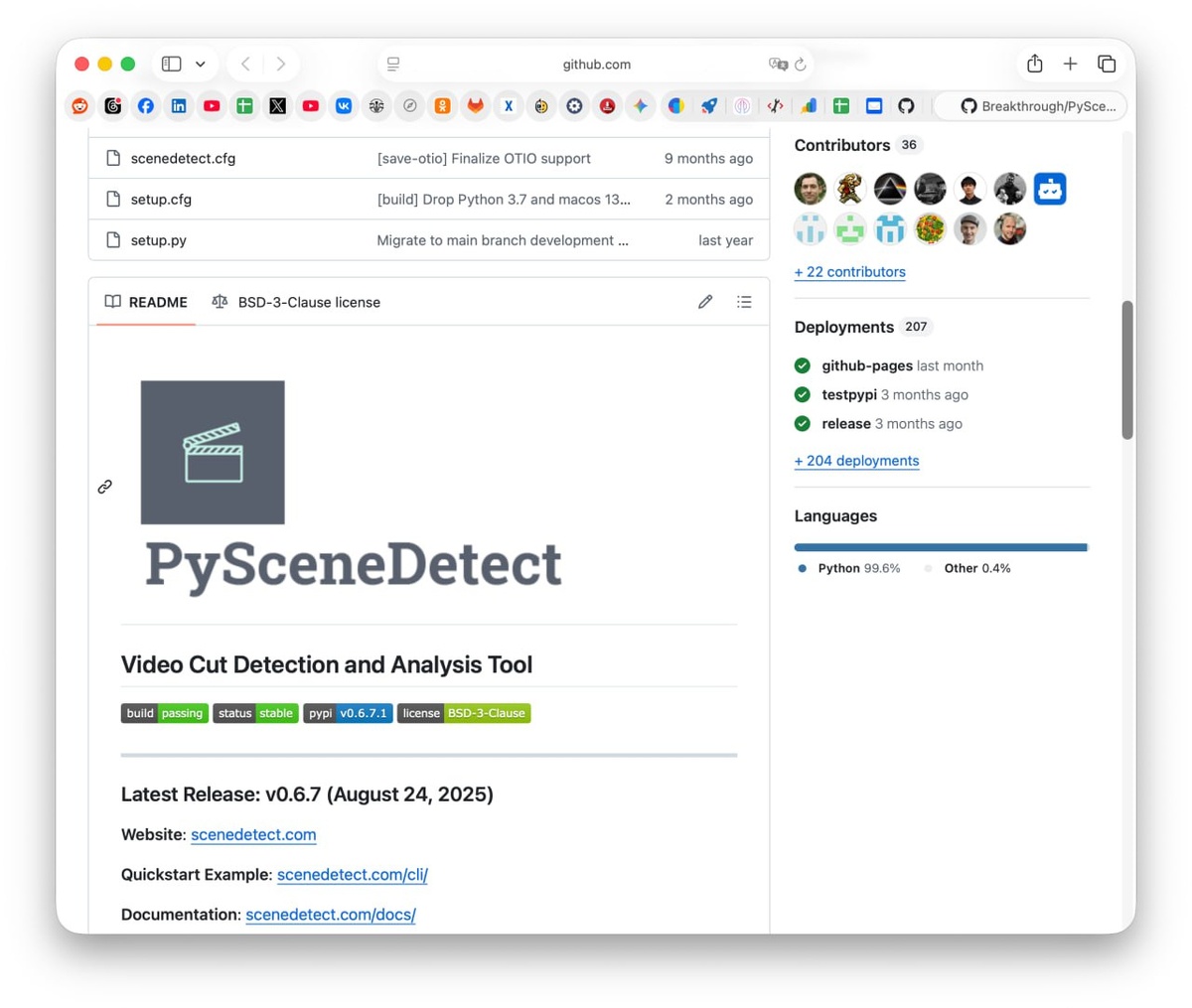Open the page reader menu icon

coord(393,65)
